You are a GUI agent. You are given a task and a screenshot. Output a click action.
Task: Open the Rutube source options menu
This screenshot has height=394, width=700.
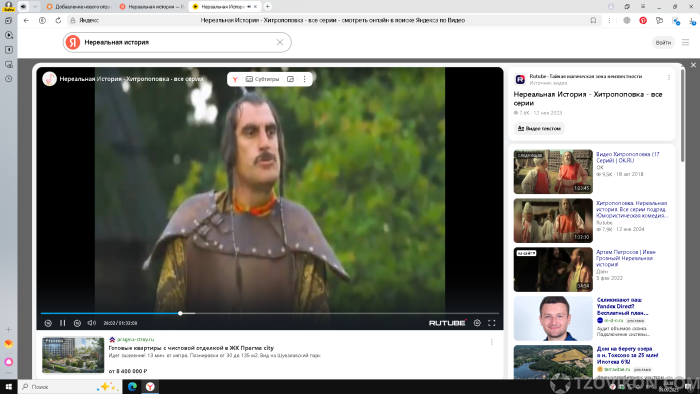pos(669,78)
